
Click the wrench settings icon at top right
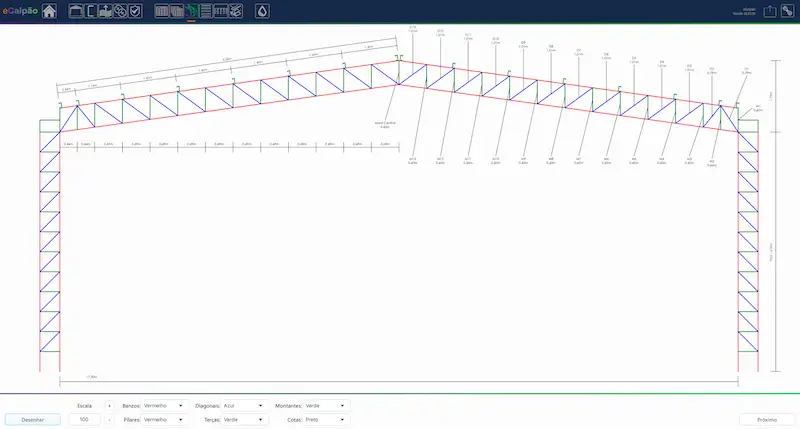[x=787, y=11]
